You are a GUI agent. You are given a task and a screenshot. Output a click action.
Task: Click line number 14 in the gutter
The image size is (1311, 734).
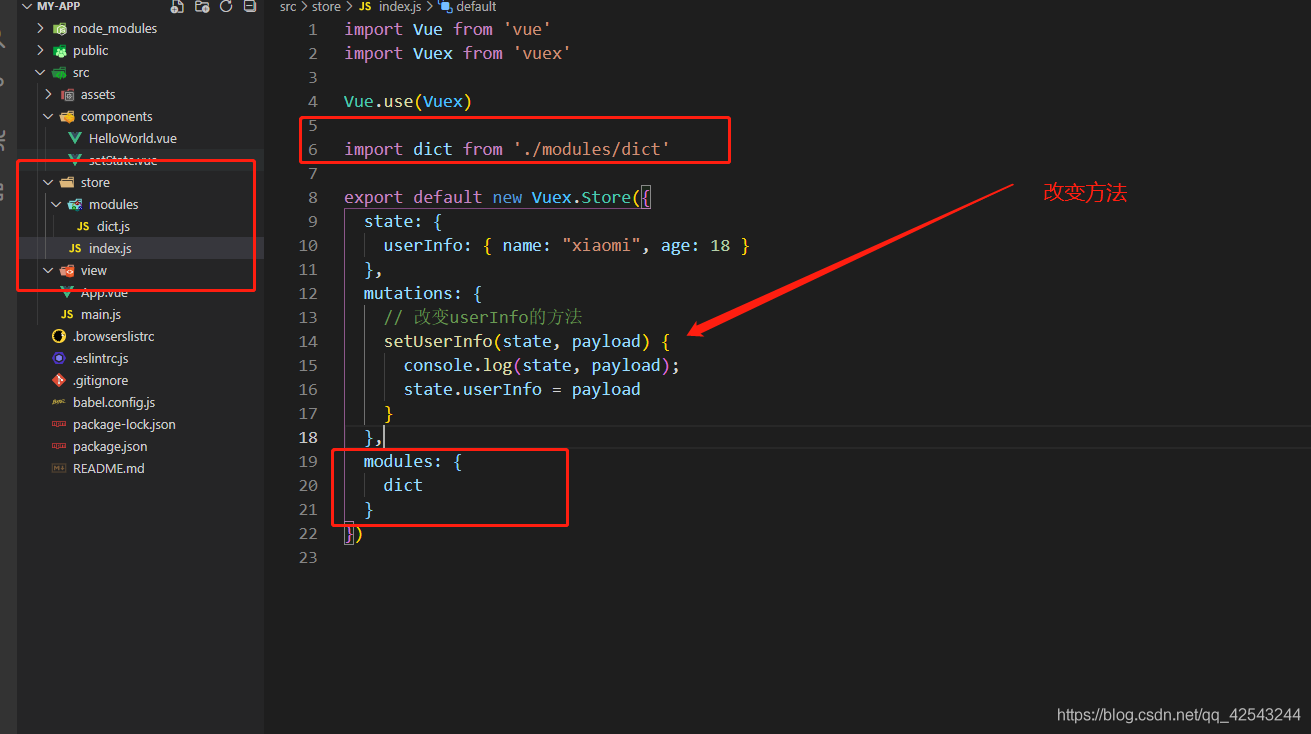[308, 341]
